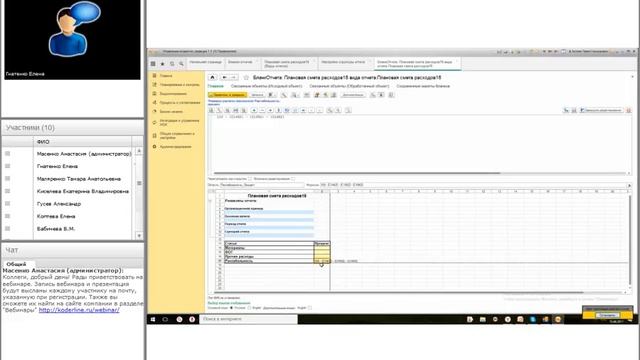Open the 1C sections menu grid icon

[x=153, y=64]
